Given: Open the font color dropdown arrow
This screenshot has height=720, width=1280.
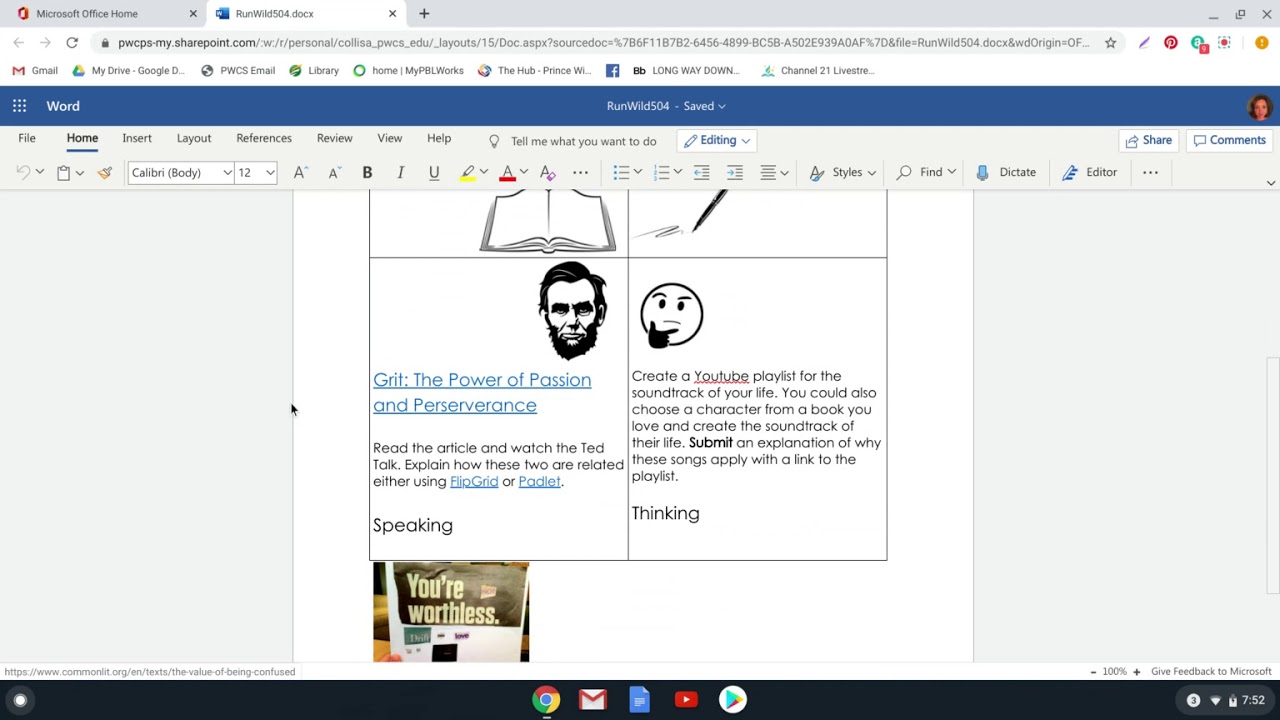Looking at the screenshot, I should click(x=523, y=173).
